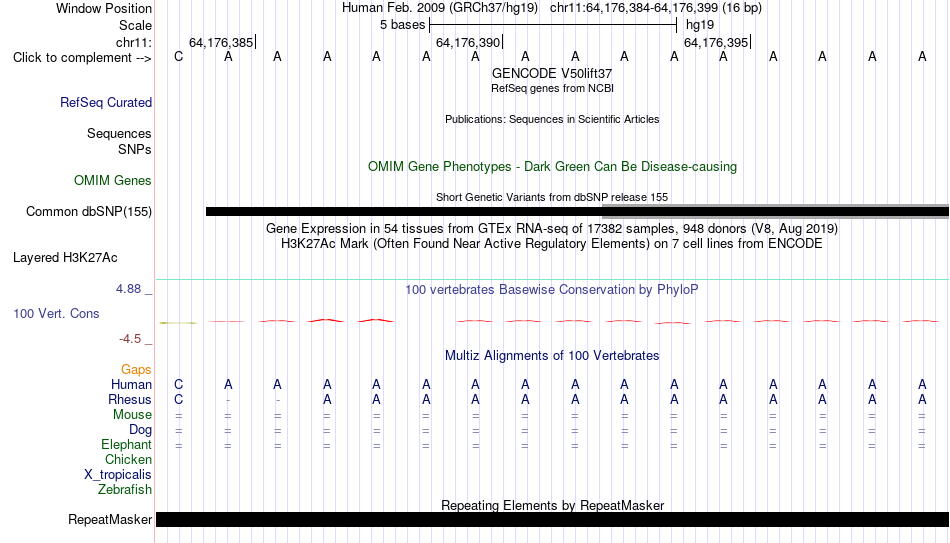Select the Mouse species label
The width and height of the screenshot is (950, 543).
pyautogui.click(x=132, y=415)
